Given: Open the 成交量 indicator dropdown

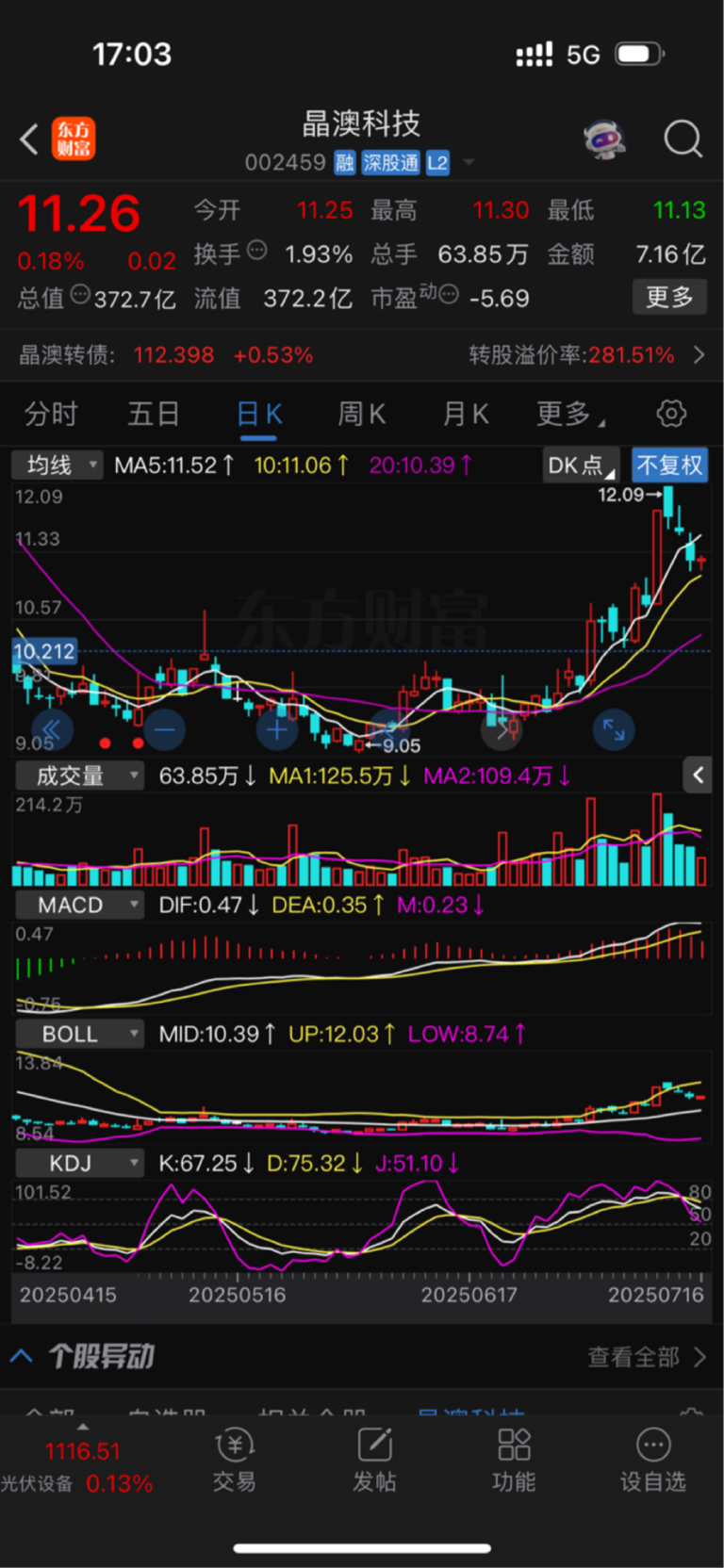Looking at the screenshot, I should point(79,776).
